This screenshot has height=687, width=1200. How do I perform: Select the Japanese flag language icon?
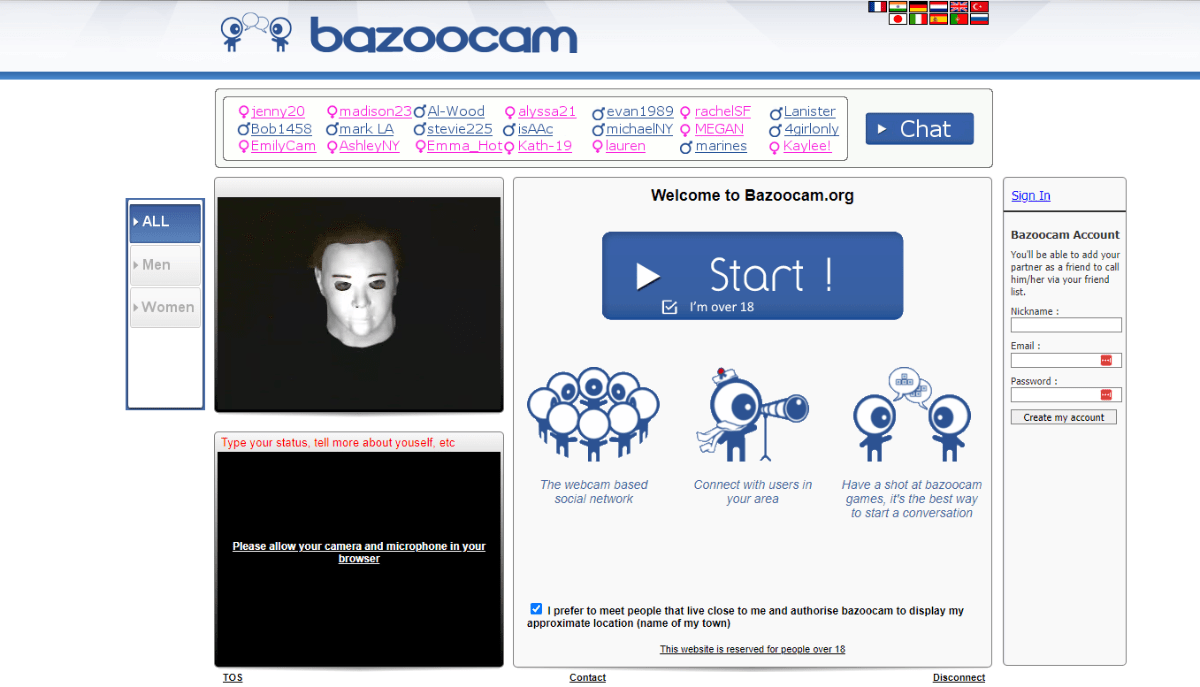[898, 19]
